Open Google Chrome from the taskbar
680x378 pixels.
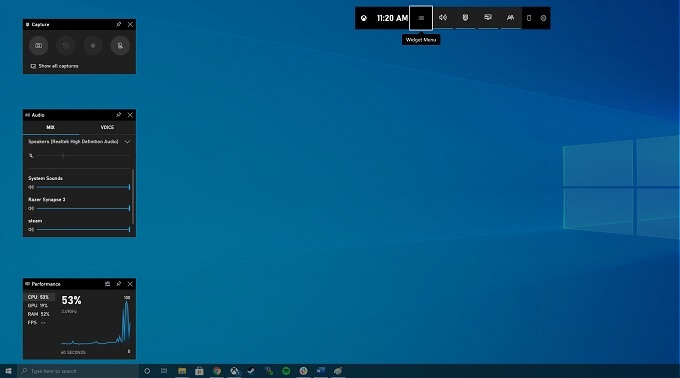216,371
